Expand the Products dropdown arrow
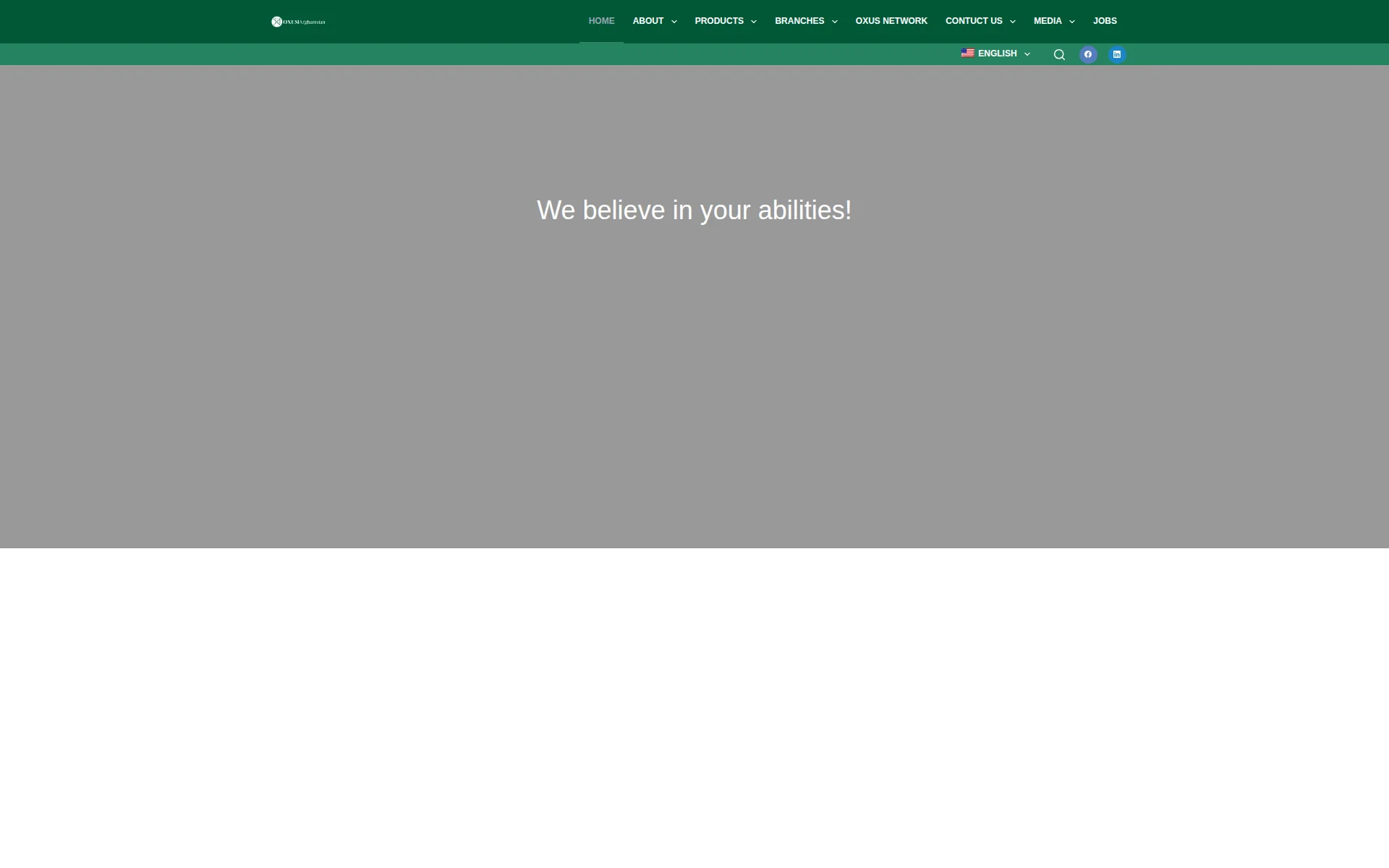The width and height of the screenshot is (1389, 868). click(754, 22)
